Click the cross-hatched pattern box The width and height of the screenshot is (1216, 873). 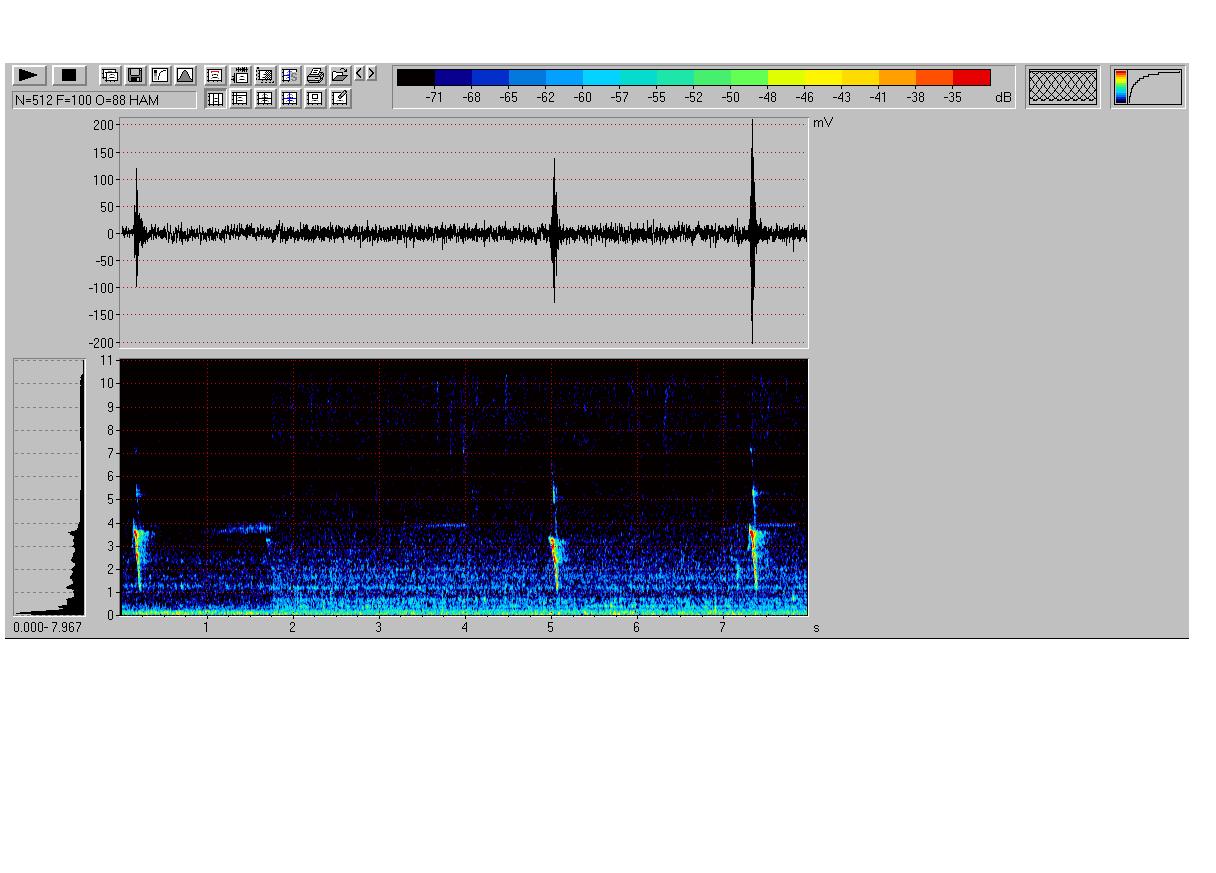(x=1062, y=87)
